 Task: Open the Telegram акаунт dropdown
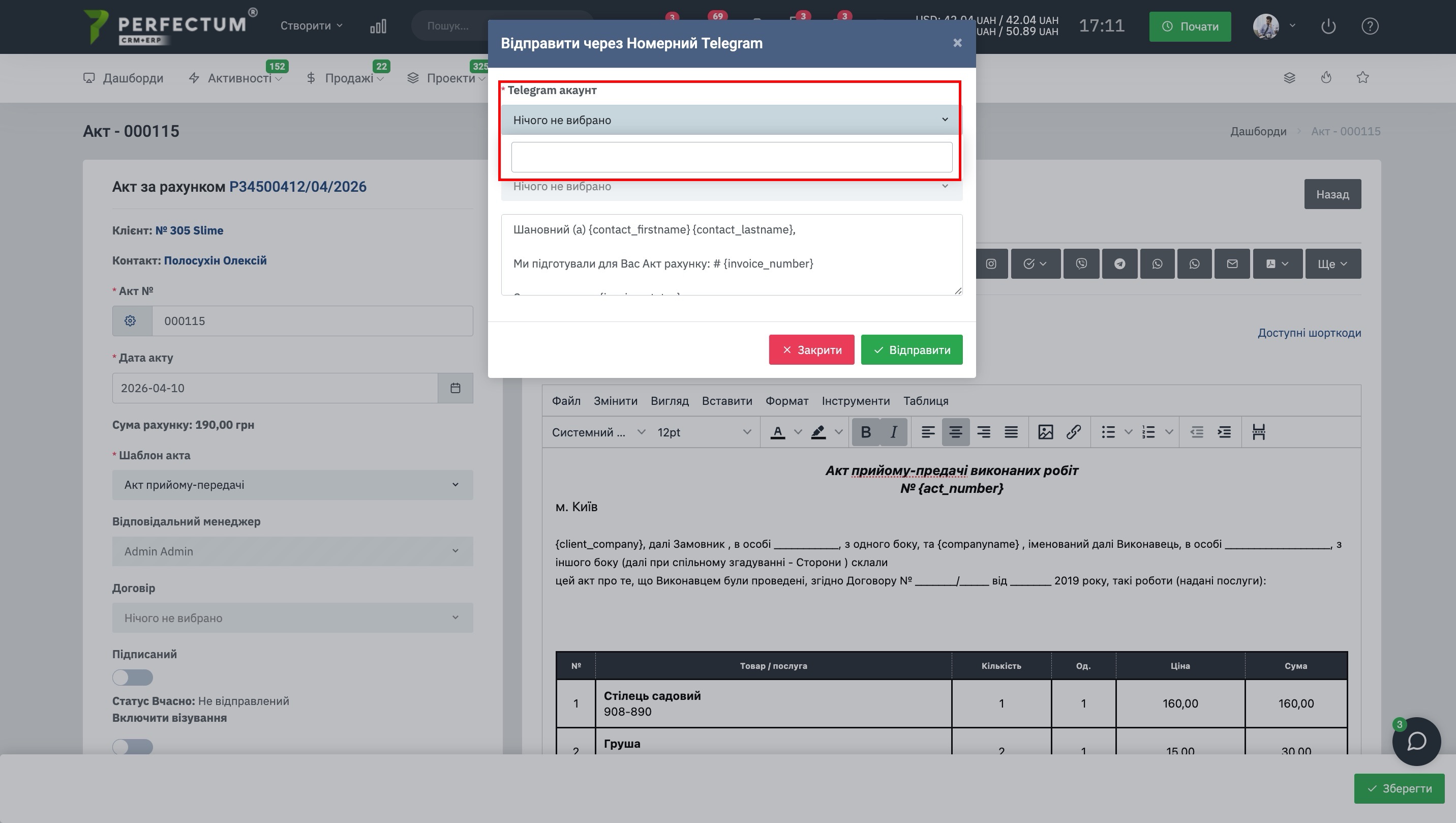click(x=730, y=120)
